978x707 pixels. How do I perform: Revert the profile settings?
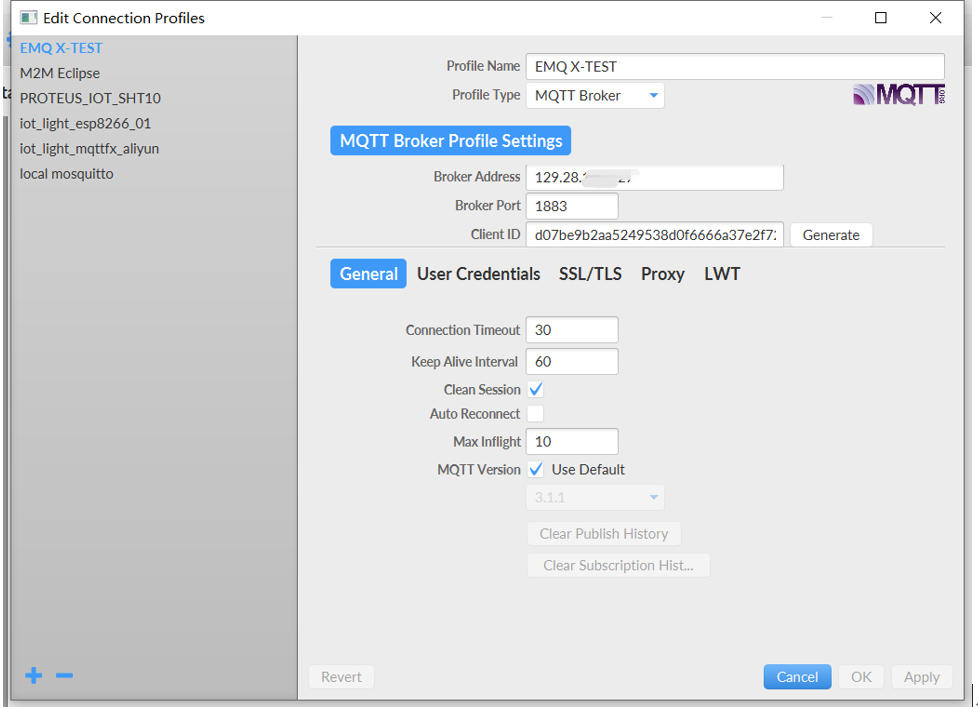pyautogui.click(x=340, y=677)
